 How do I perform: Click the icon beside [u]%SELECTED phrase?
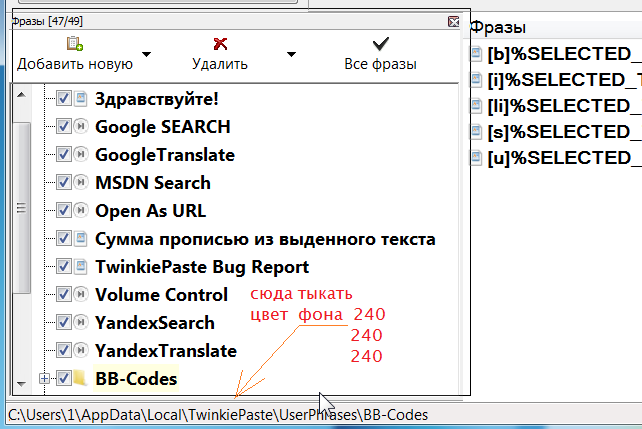click(476, 158)
